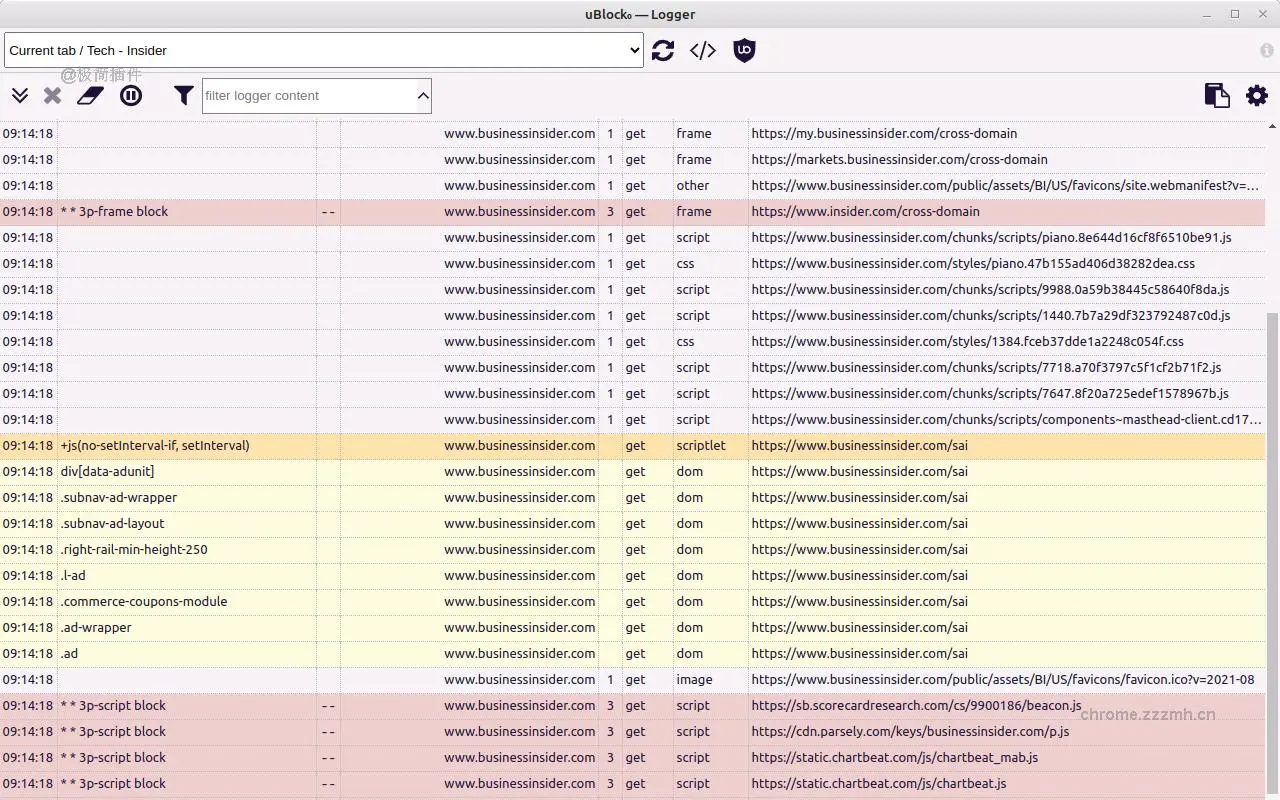Click the gray X clear-selection icon

[x=52, y=95]
